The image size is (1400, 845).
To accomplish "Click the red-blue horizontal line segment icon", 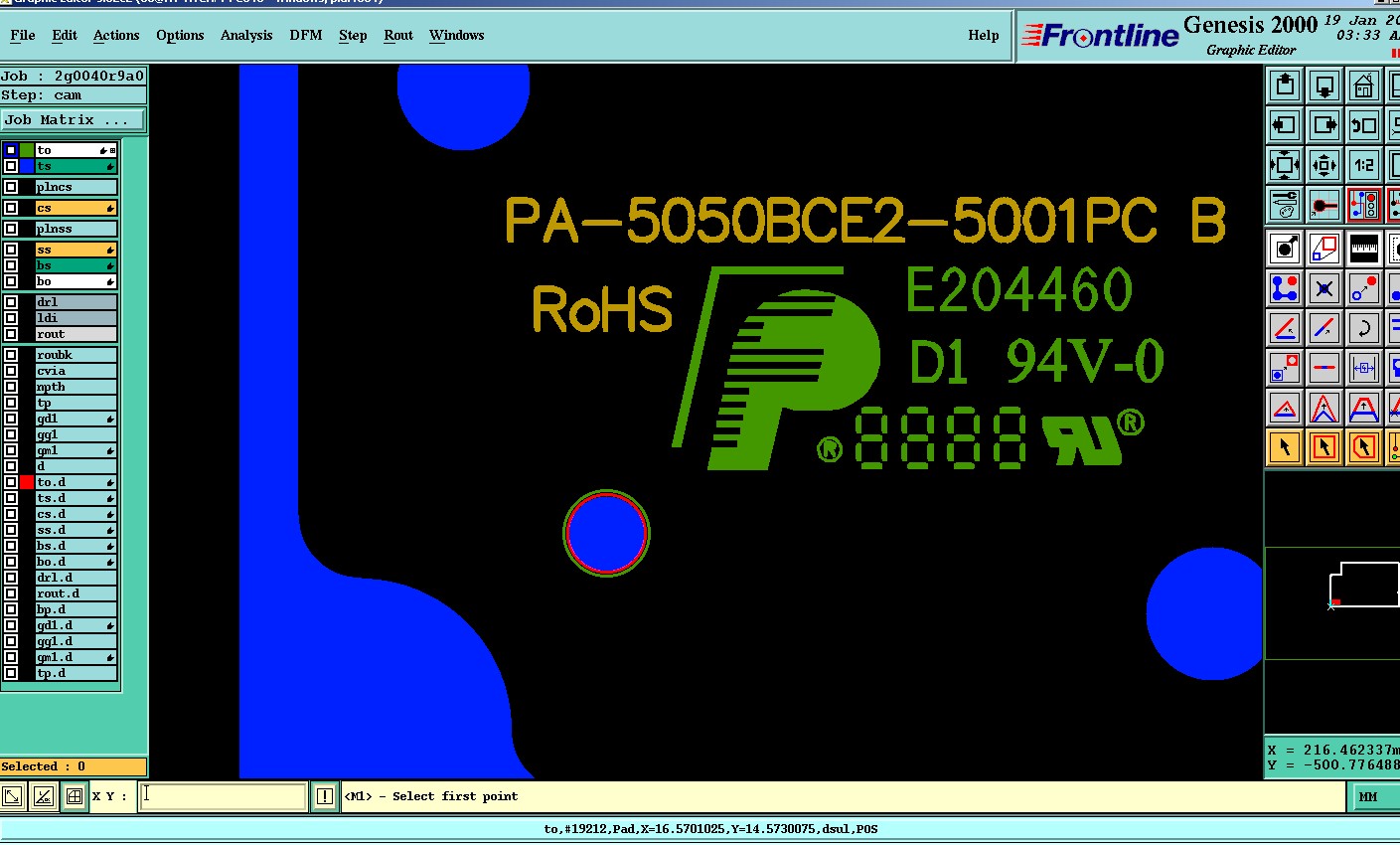I will click(1324, 368).
